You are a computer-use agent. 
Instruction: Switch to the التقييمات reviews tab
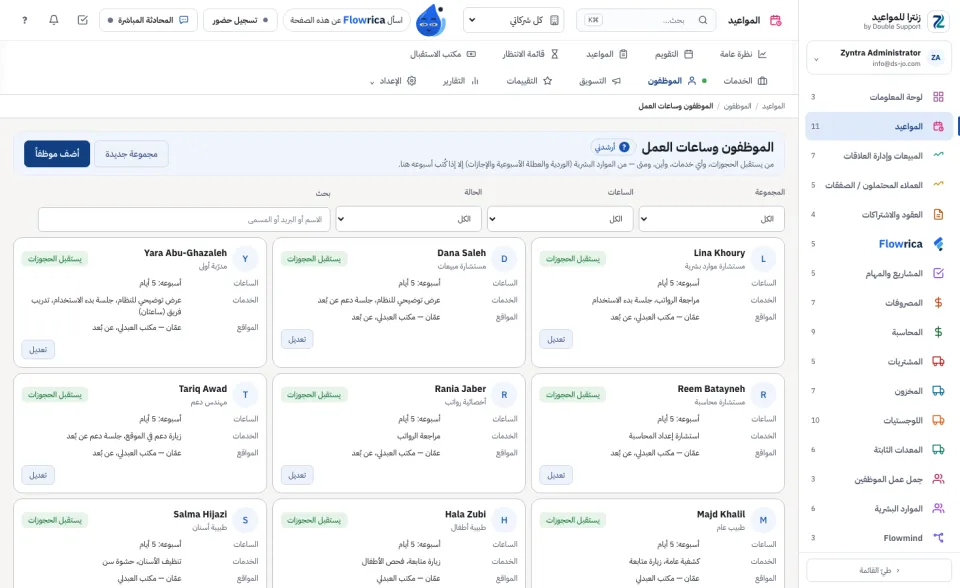(529, 81)
